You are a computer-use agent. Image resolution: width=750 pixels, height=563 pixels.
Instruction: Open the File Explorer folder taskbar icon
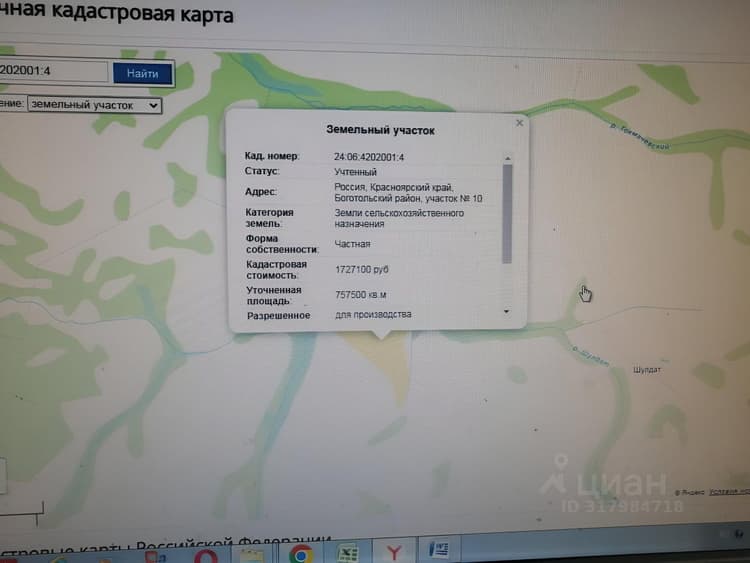click(252, 556)
